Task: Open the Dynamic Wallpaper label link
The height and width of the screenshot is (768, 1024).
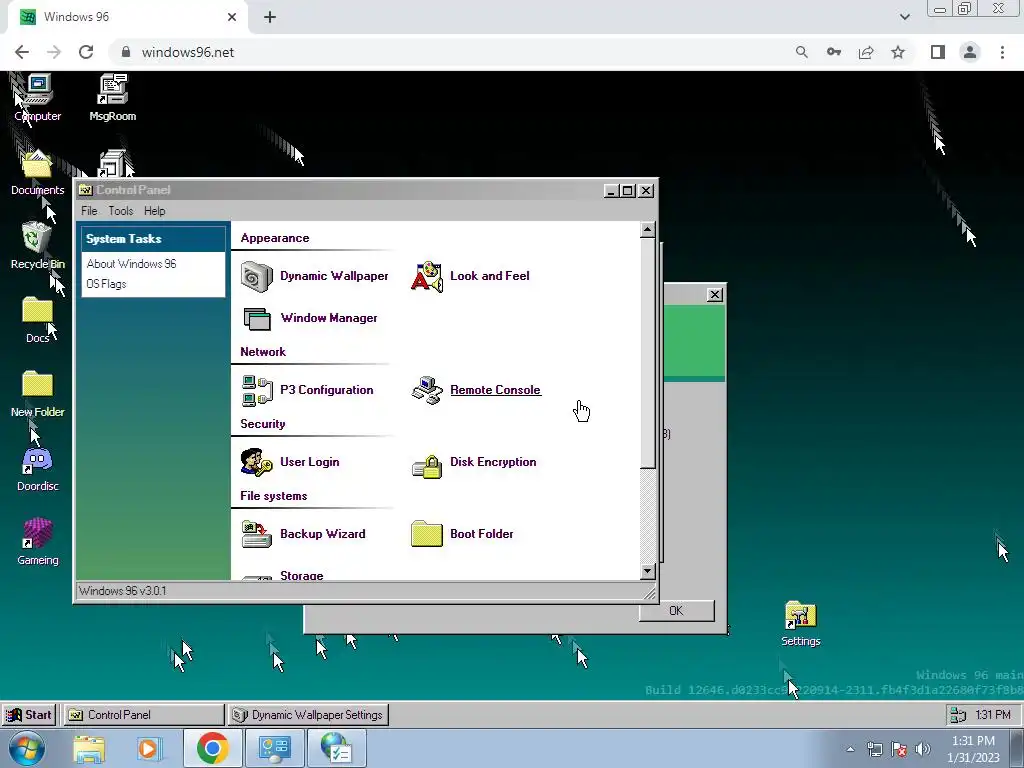Action: pyautogui.click(x=334, y=276)
